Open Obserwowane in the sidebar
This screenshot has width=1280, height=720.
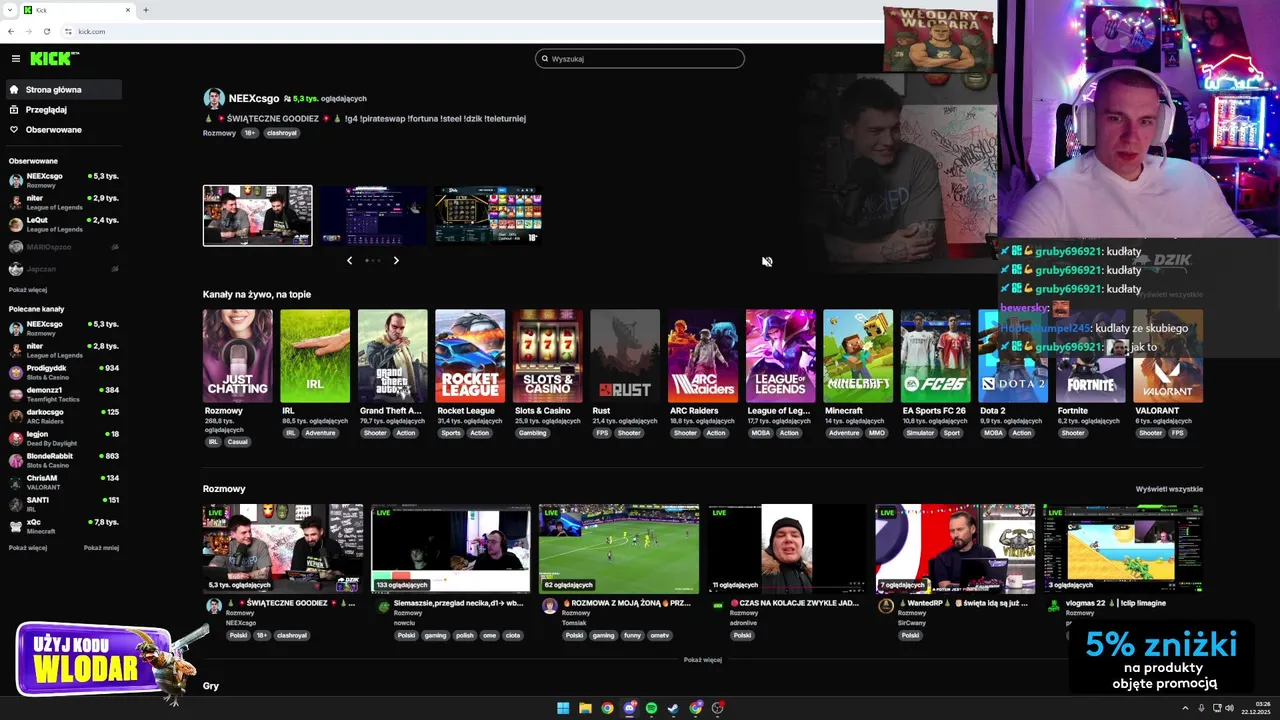point(64,130)
